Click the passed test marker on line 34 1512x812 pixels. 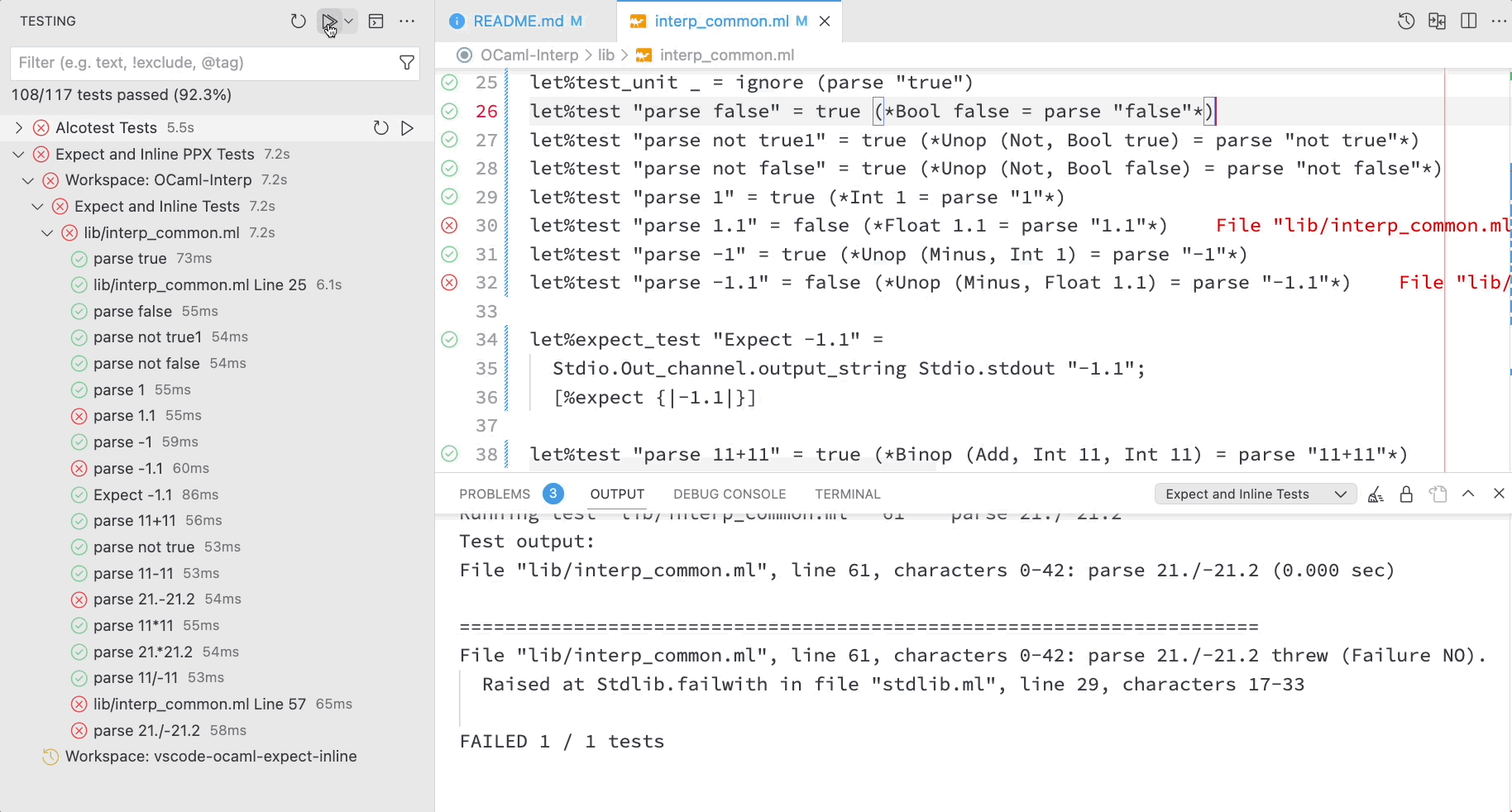[x=449, y=340]
